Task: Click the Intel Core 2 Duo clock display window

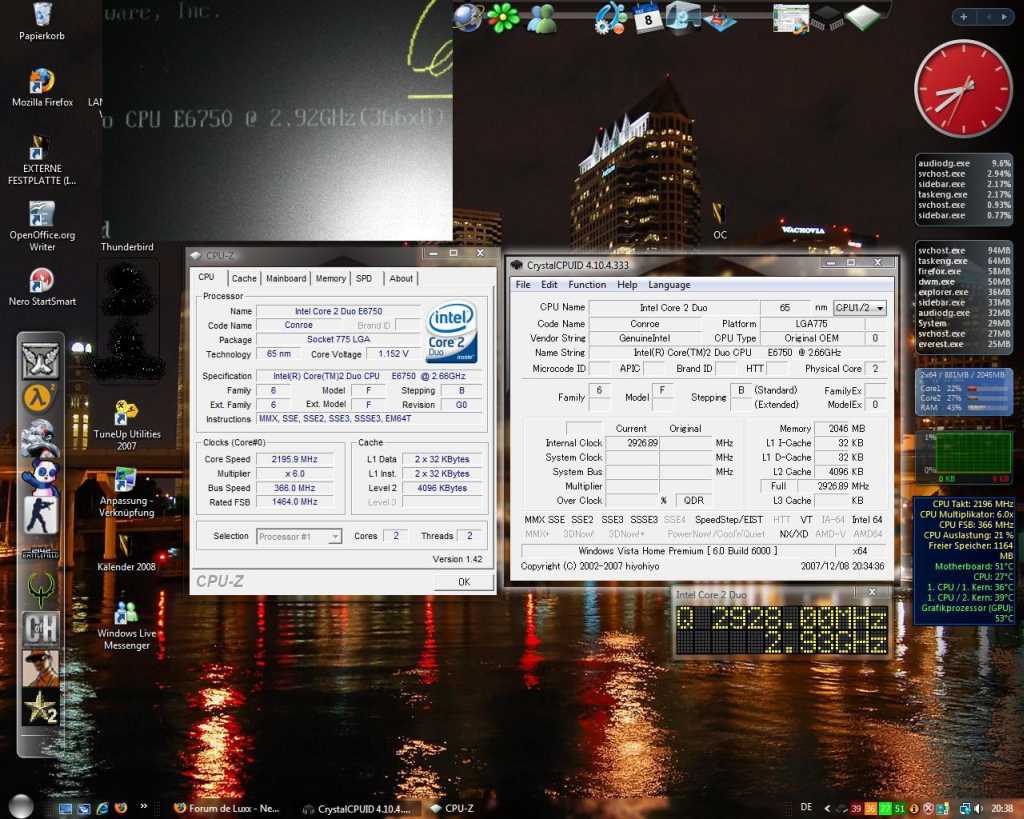Action: click(781, 624)
